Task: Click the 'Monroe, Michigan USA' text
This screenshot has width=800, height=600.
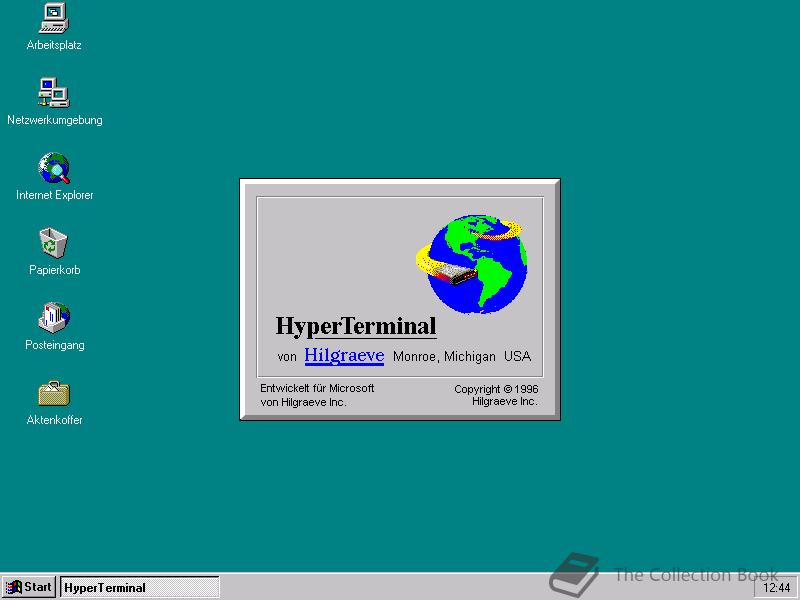Action: (x=462, y=356)
